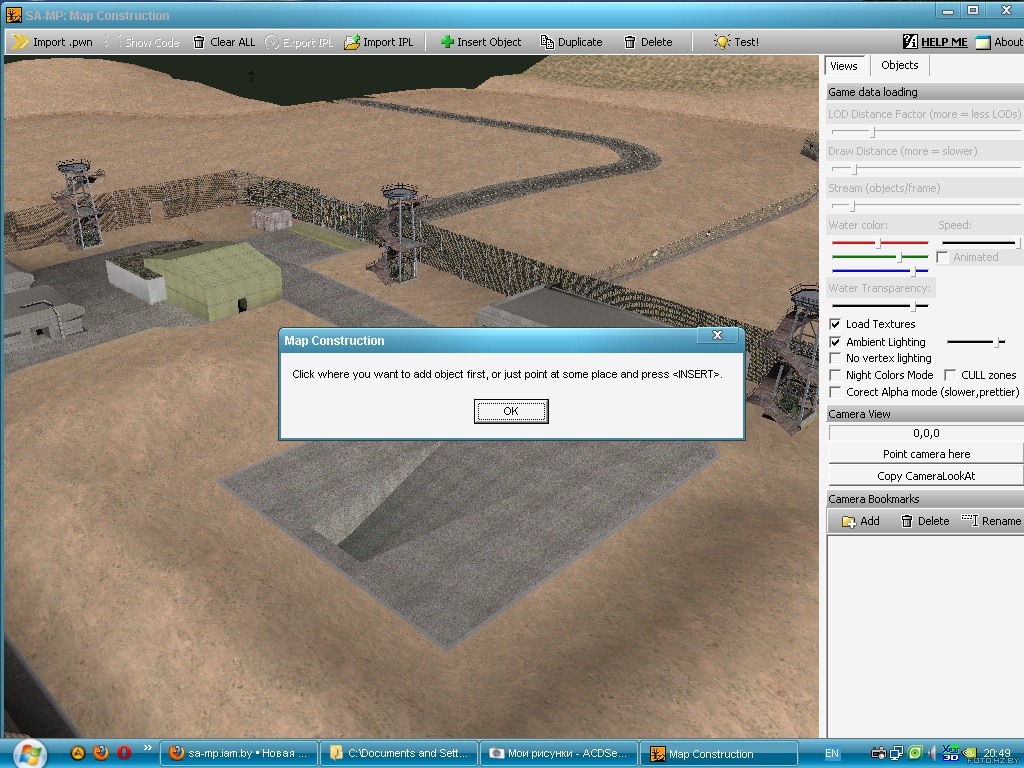The height and width of the screenshot is (768, 1024).
Task: Click the Stream objects/frame slider
Action: 924,206
